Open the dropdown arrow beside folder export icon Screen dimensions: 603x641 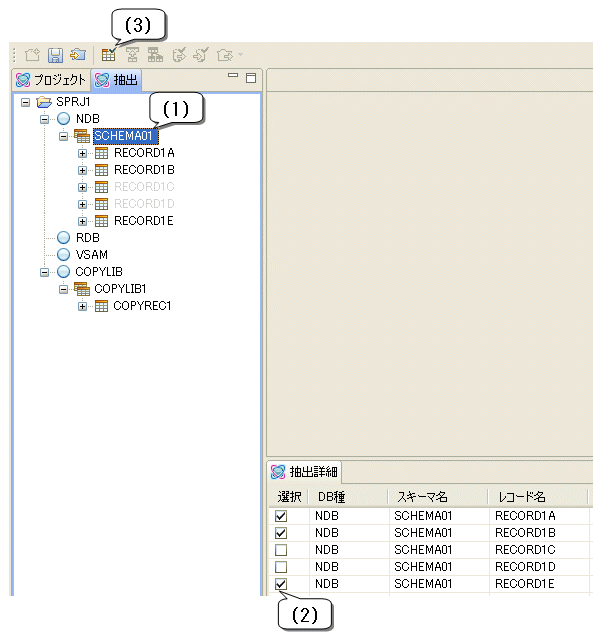(x=240, y=54)
